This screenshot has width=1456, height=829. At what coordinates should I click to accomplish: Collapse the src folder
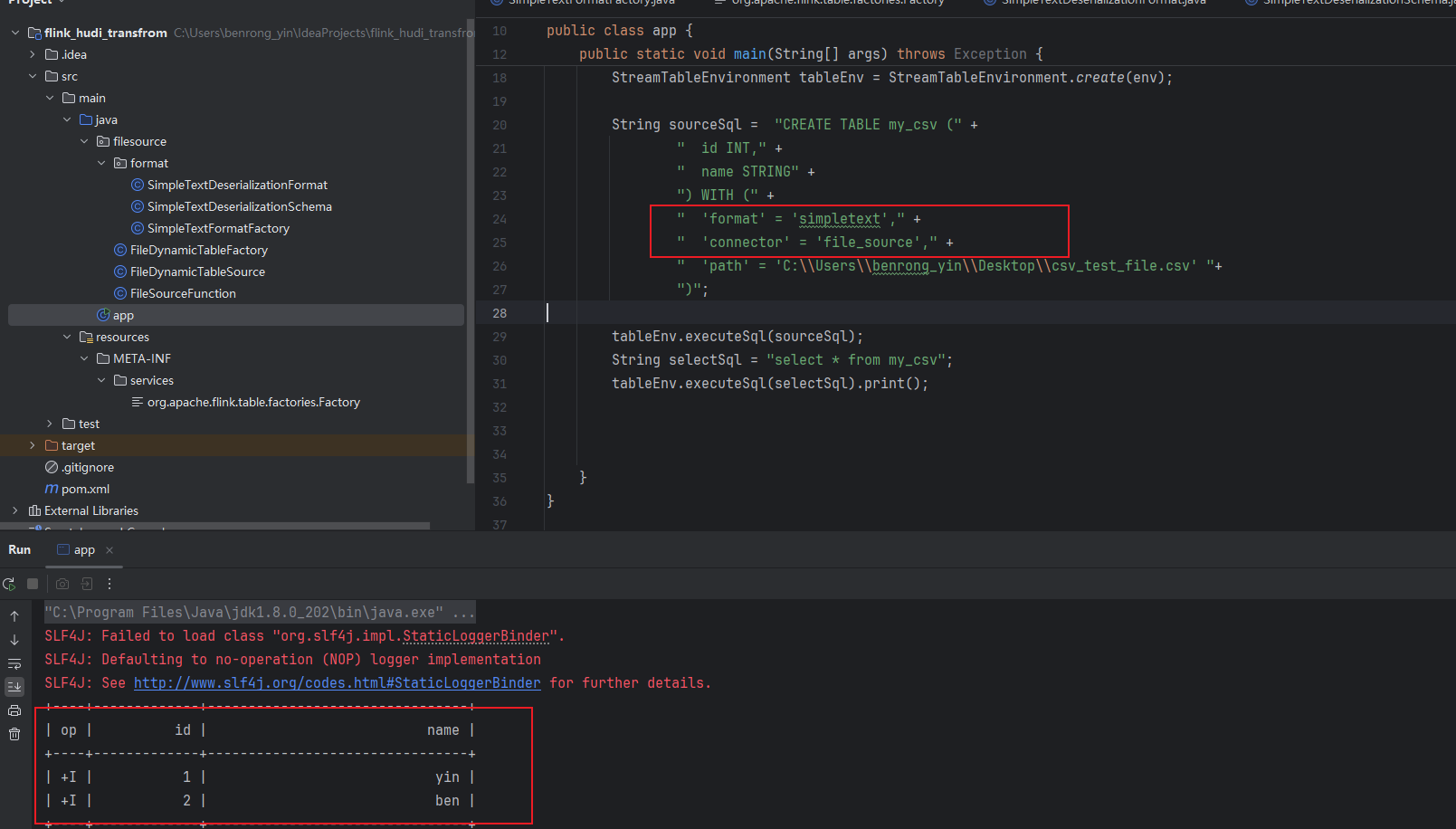coord(33,76)
